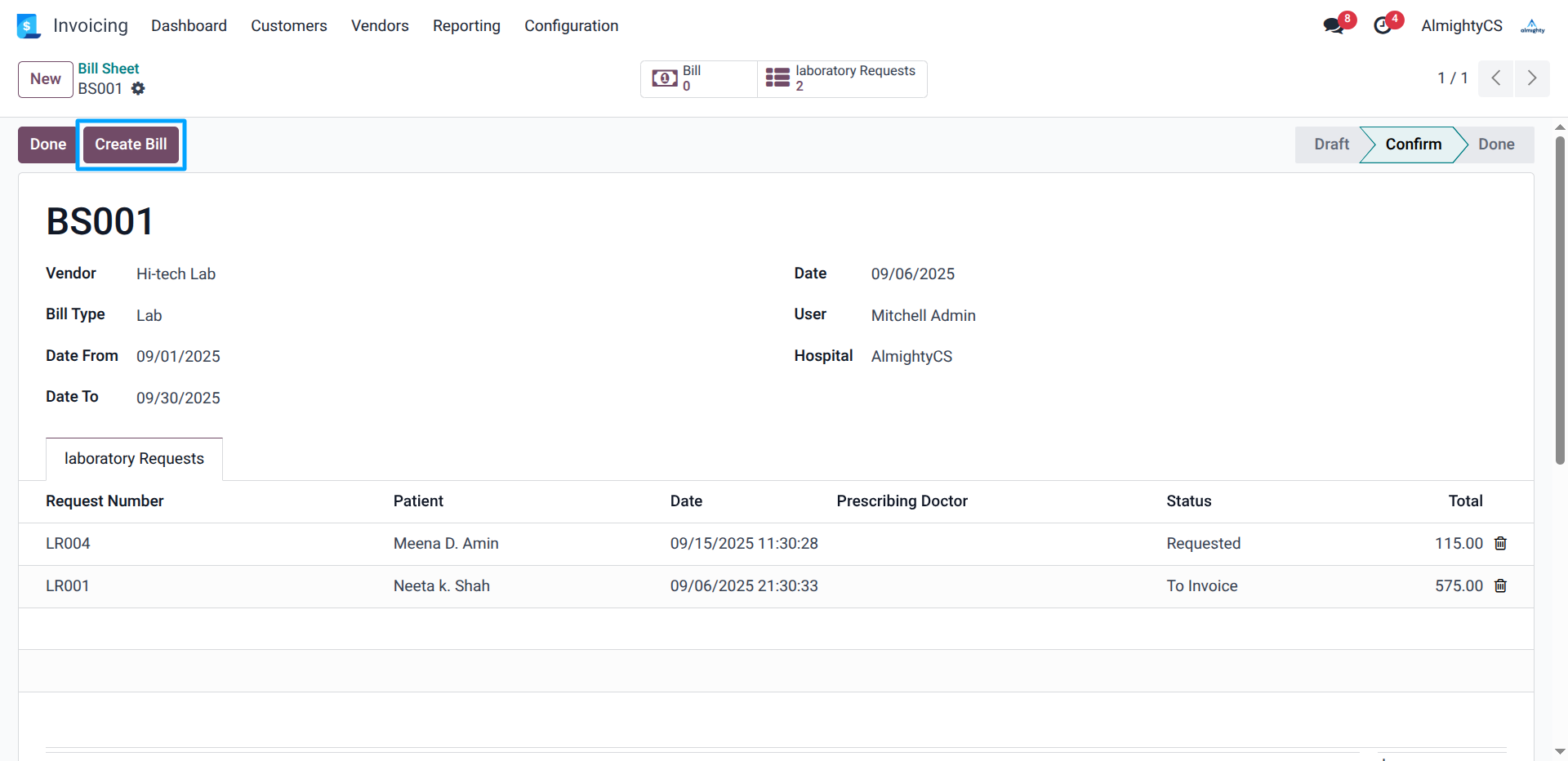This screenshot has width=1568, height=761.
Task: Select the laboratory Requests tab
Action: pyautogui.click(x=134, y=459)
